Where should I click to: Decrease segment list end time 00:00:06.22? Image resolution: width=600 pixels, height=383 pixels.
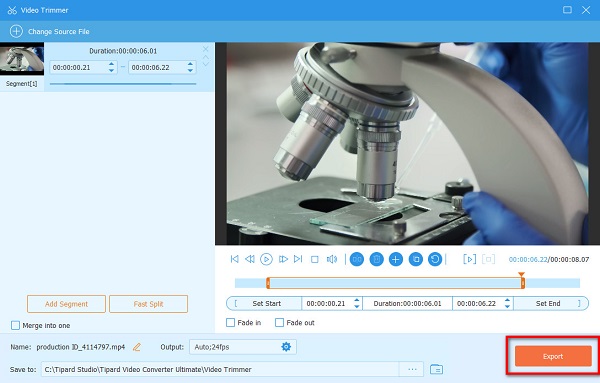(x=190, y=70)
